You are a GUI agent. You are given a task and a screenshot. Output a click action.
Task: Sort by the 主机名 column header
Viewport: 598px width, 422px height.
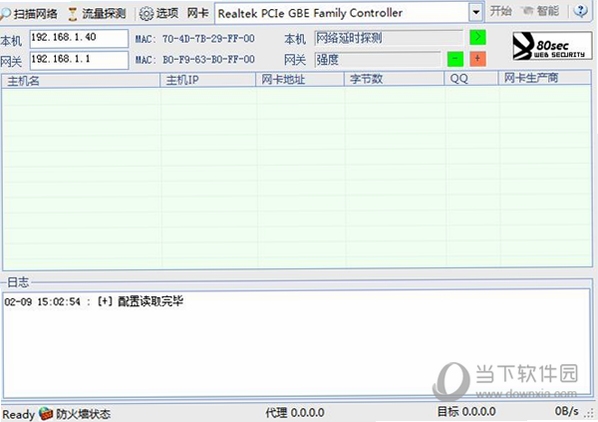pos(81,80)
